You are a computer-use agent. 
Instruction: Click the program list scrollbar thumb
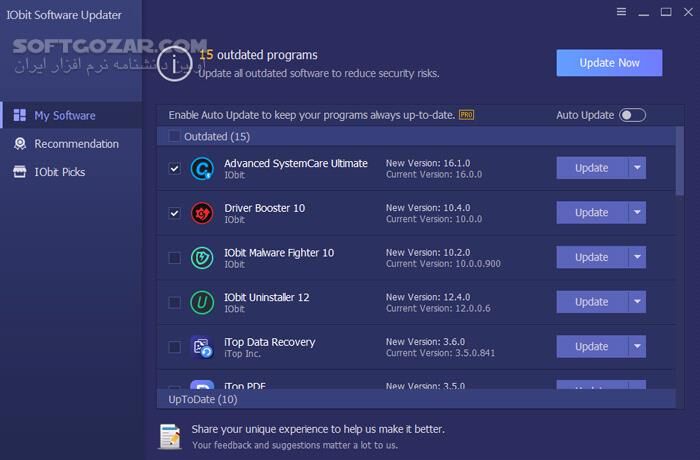click(679, 161)
